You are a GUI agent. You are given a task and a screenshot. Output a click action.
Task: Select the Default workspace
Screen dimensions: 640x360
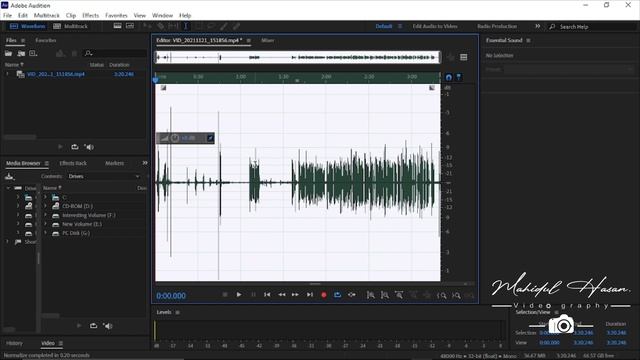(384, 26)
